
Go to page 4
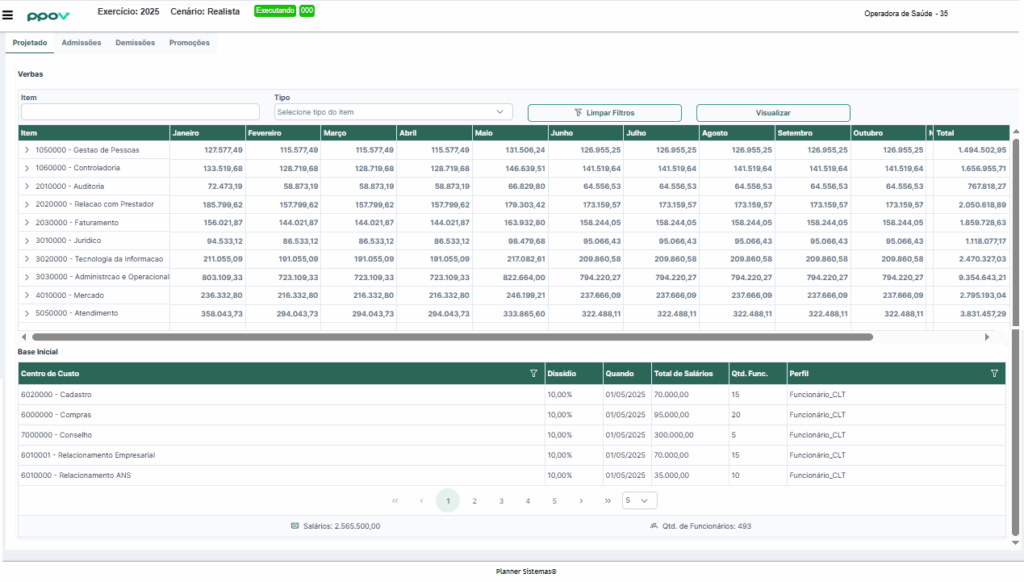528,501
